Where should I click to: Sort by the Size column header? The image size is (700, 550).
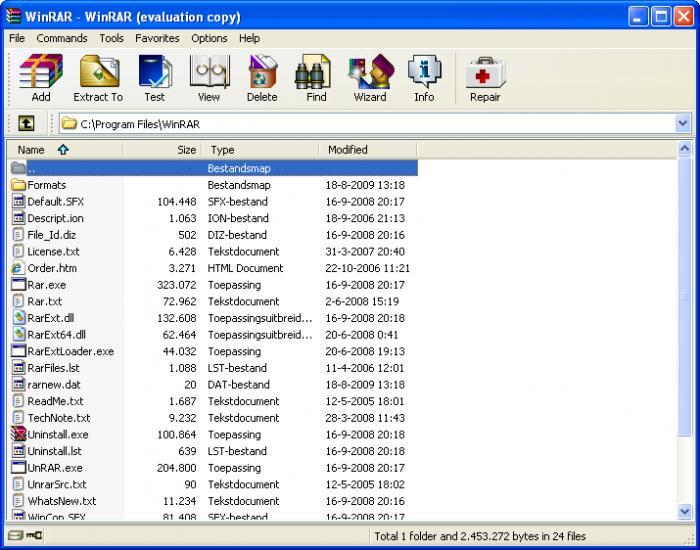tap(162, 150)
